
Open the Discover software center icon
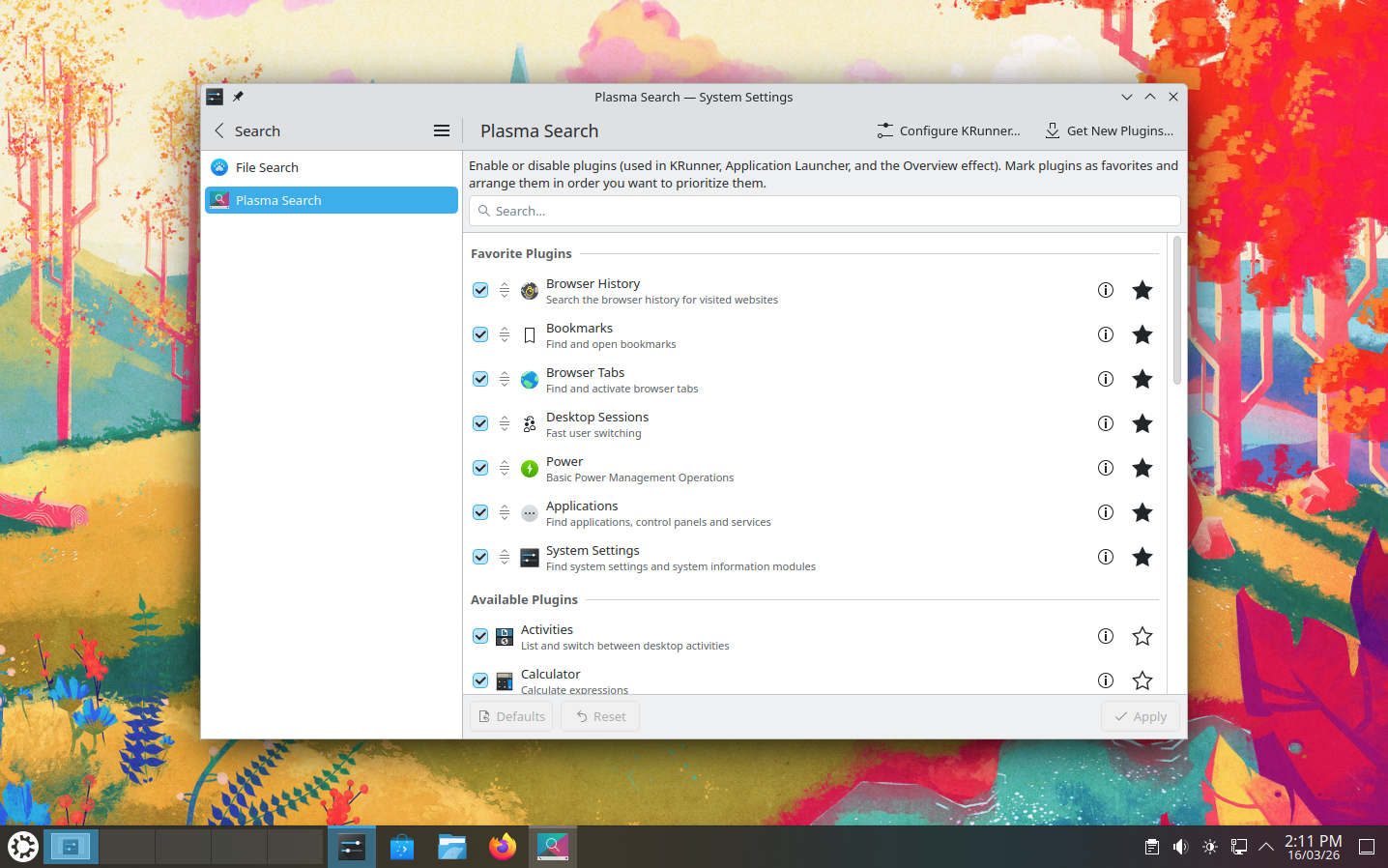[x=402, y=847]
